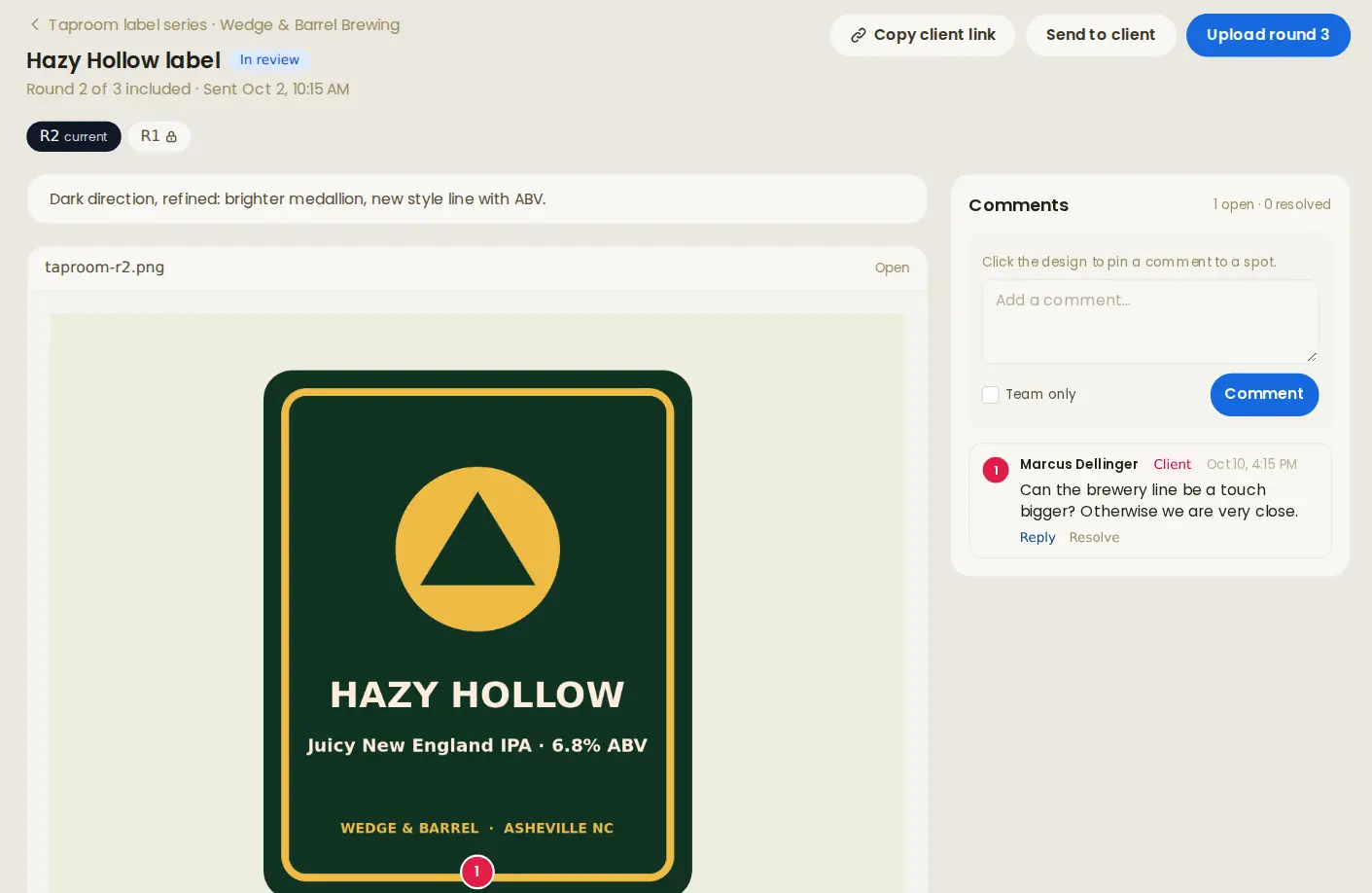
Task: Click the Comments panel heading
Action: [x=1018, y=204]
